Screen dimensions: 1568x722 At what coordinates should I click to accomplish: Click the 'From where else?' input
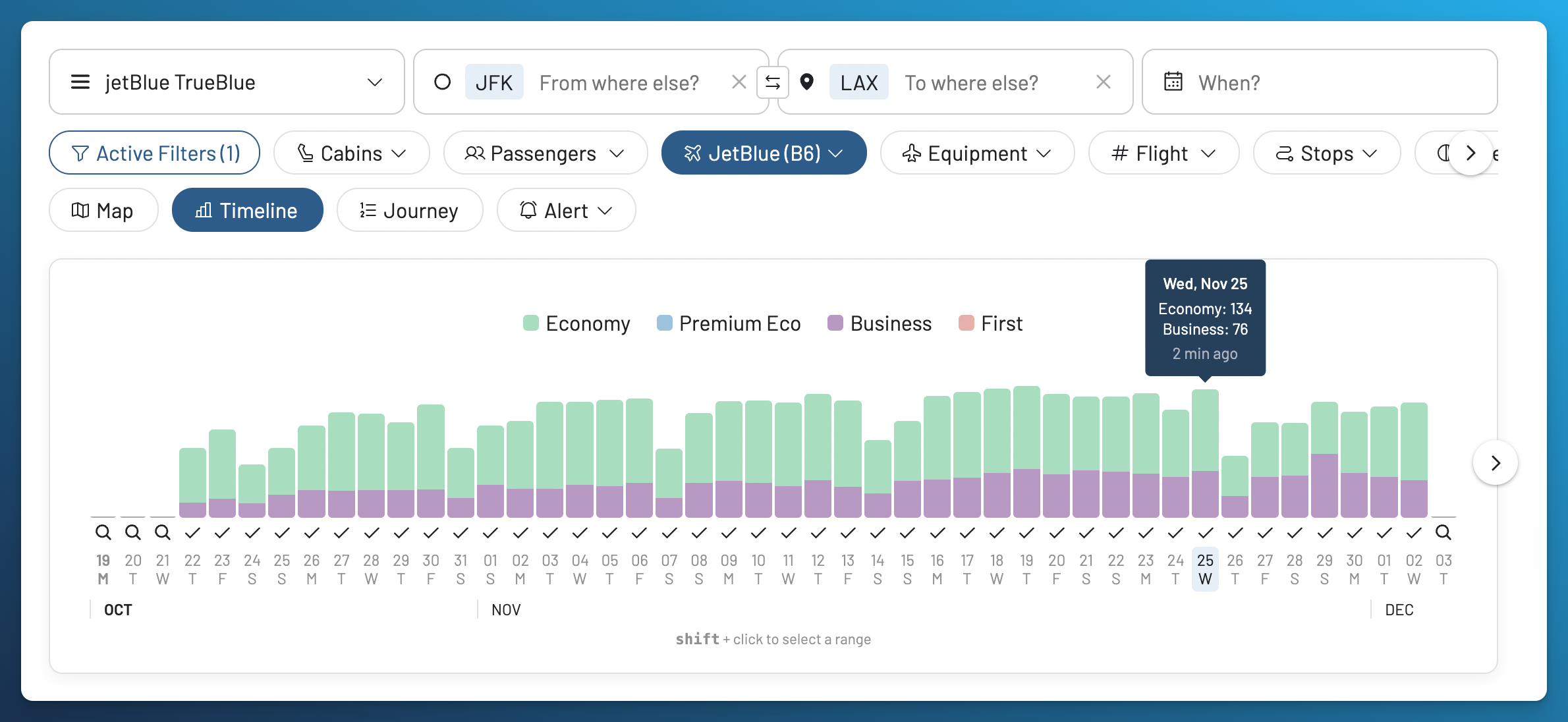pos(619,82)
